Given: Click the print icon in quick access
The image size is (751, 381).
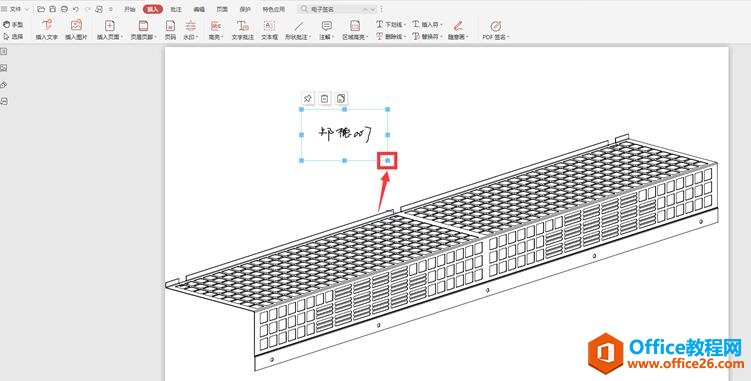Looking at the screenshot, I should click(64, 9).
